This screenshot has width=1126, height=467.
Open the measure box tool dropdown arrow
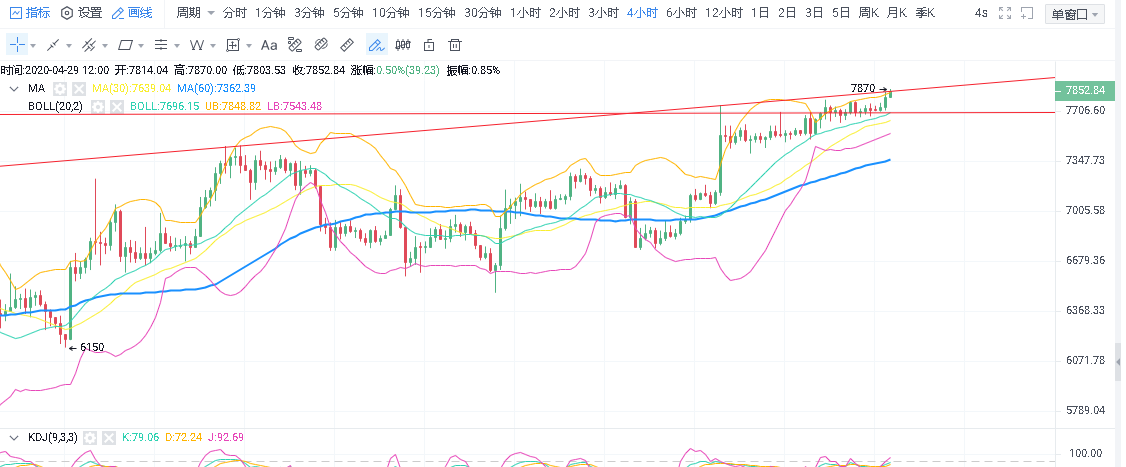coord(248,45)
